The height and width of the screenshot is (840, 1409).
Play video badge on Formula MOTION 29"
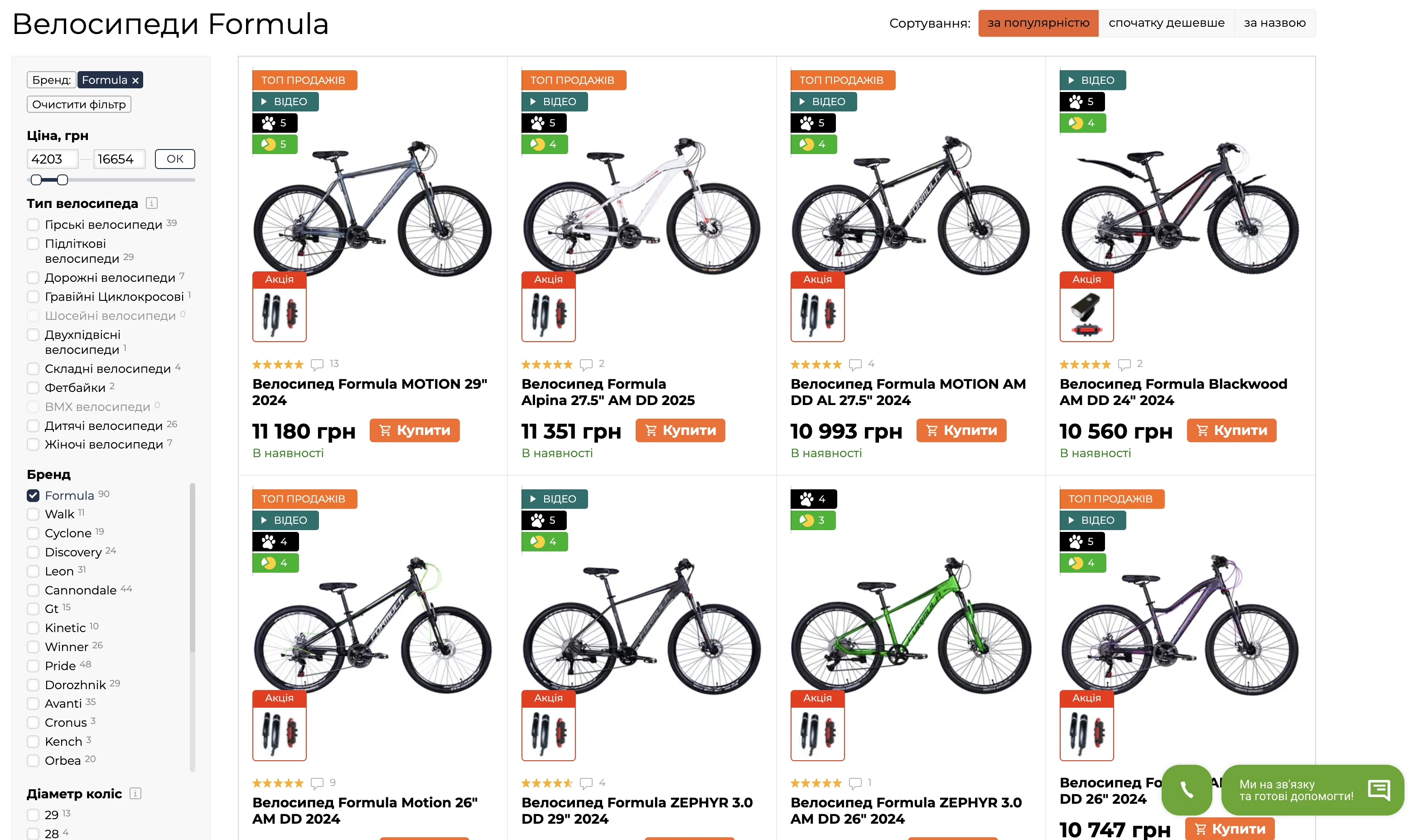285,102
